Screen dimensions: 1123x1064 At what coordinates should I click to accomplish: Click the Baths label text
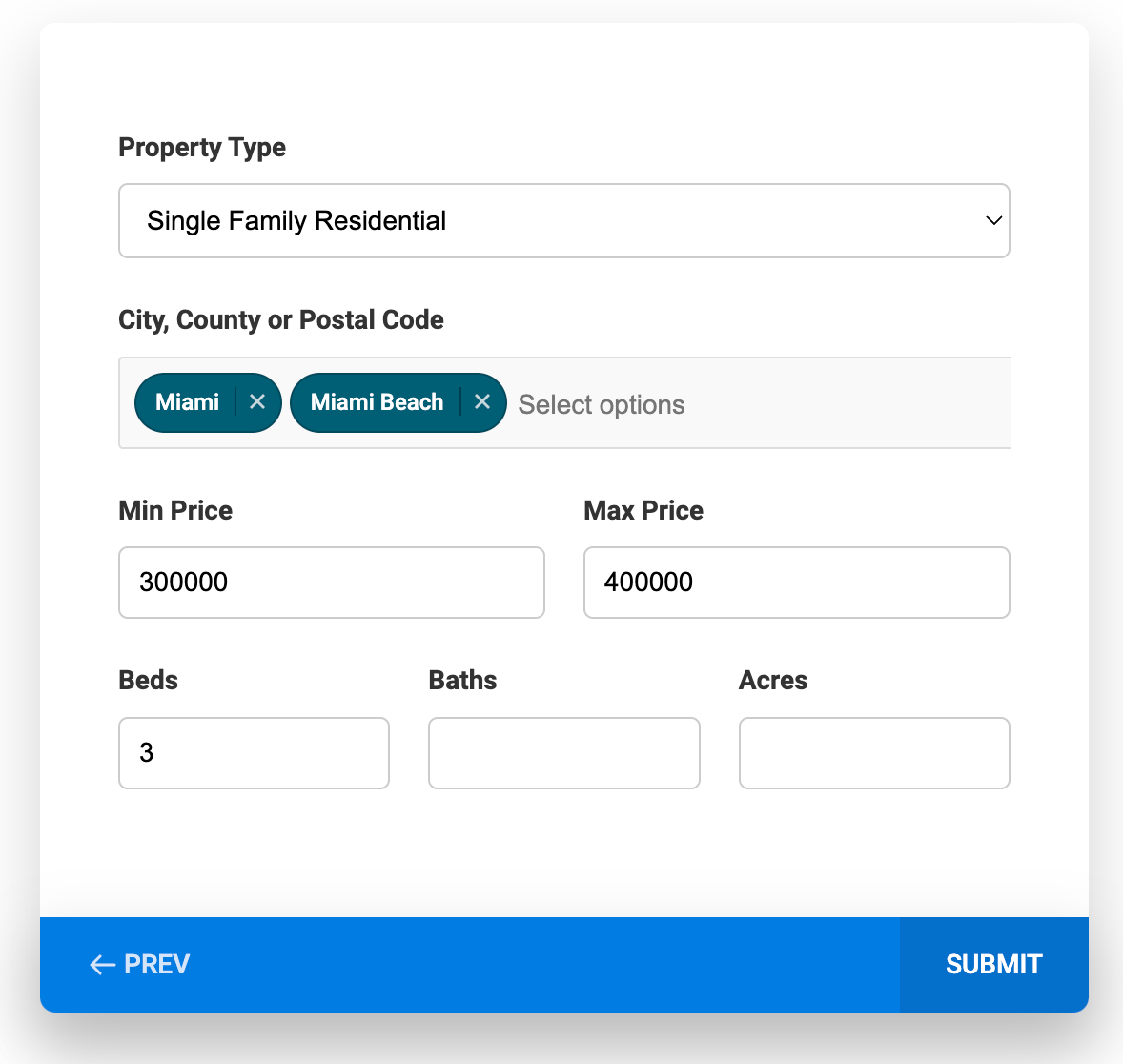tap(462, 680)
